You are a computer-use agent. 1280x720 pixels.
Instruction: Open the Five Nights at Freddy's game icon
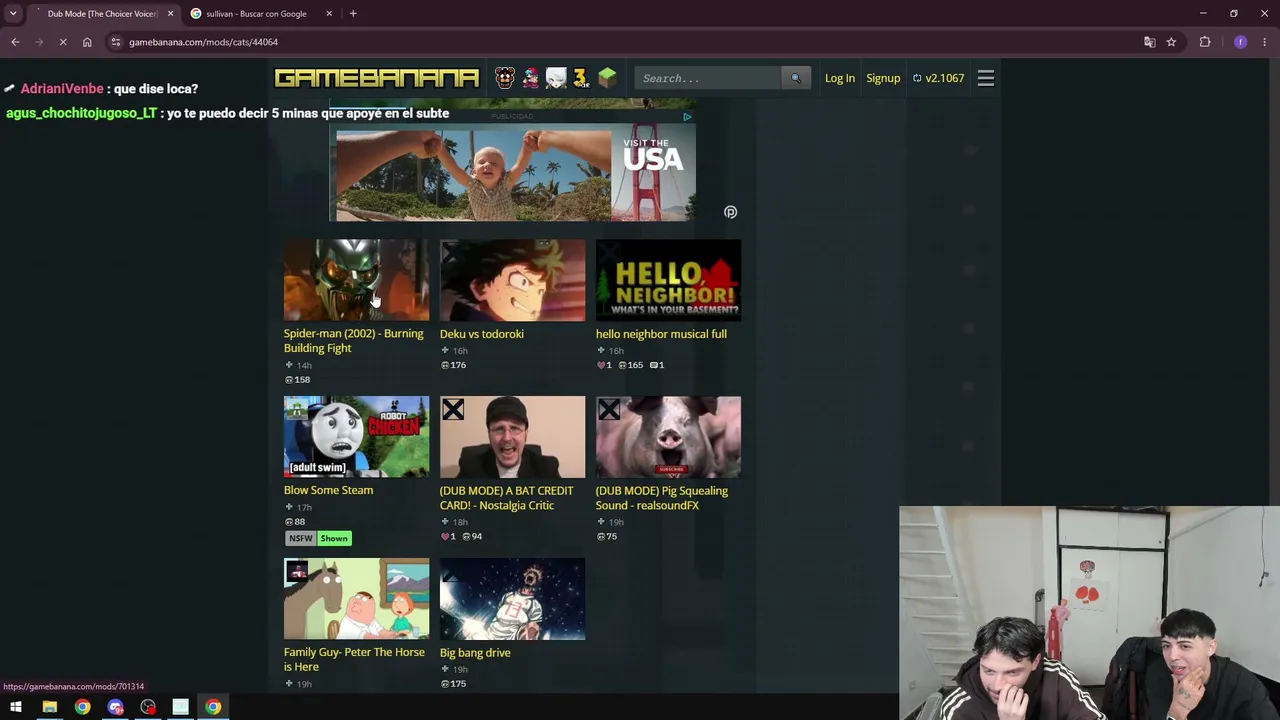tap(505, 78)
